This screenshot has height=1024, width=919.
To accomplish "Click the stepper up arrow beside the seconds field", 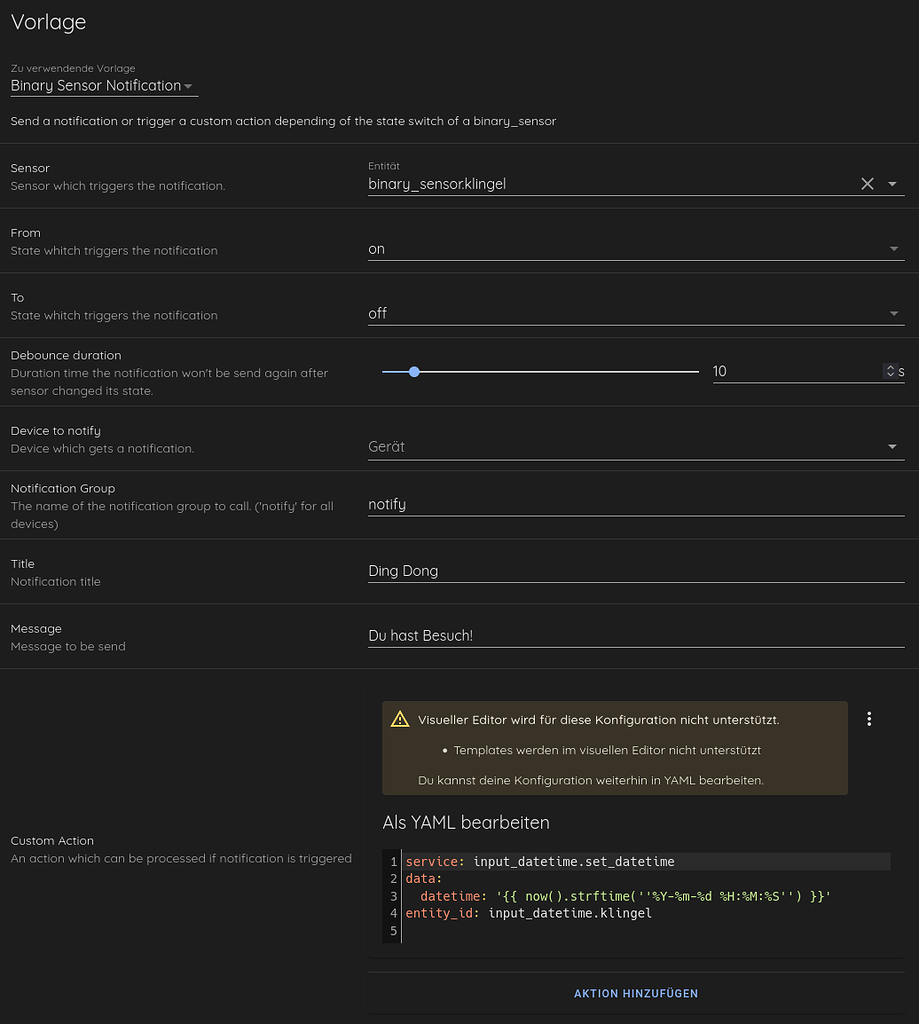I will point(890,366).
